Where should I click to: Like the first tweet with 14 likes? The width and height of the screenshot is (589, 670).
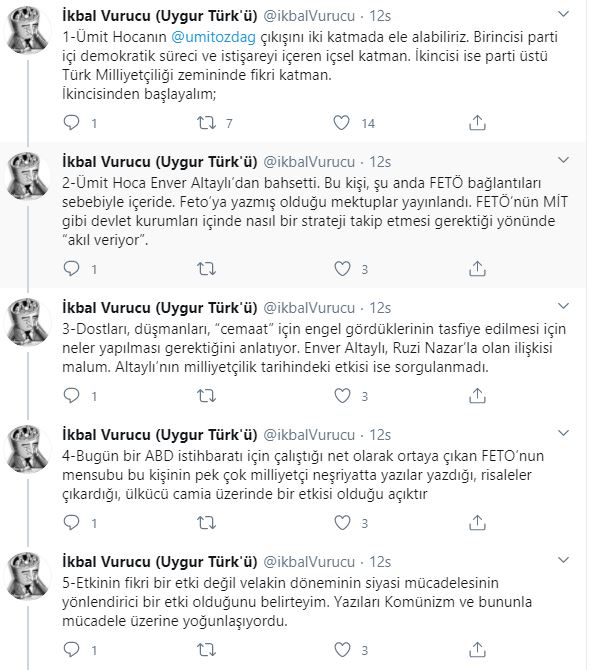tap(342, 123)
